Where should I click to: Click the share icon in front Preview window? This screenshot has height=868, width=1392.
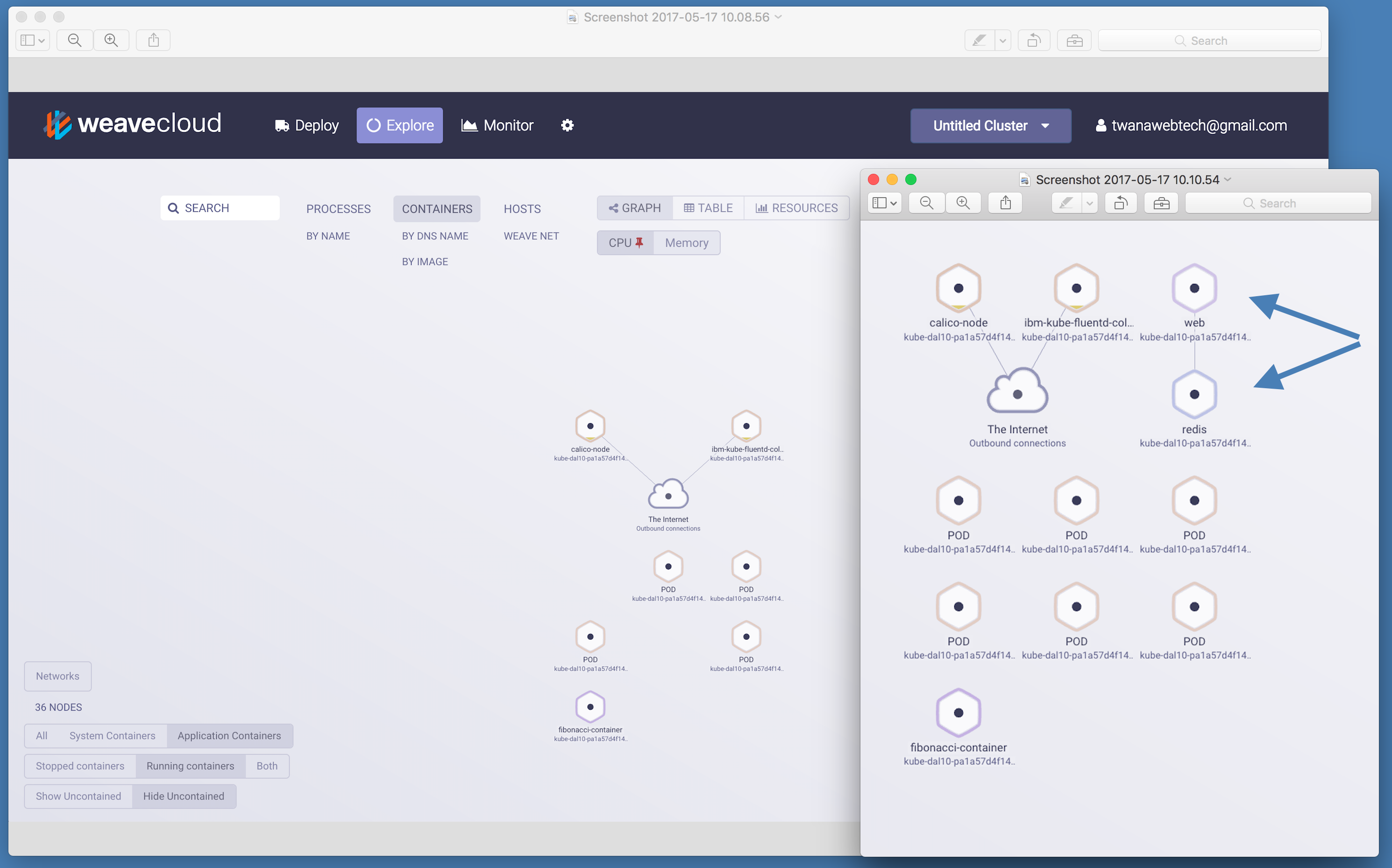tap(1005, 203)
